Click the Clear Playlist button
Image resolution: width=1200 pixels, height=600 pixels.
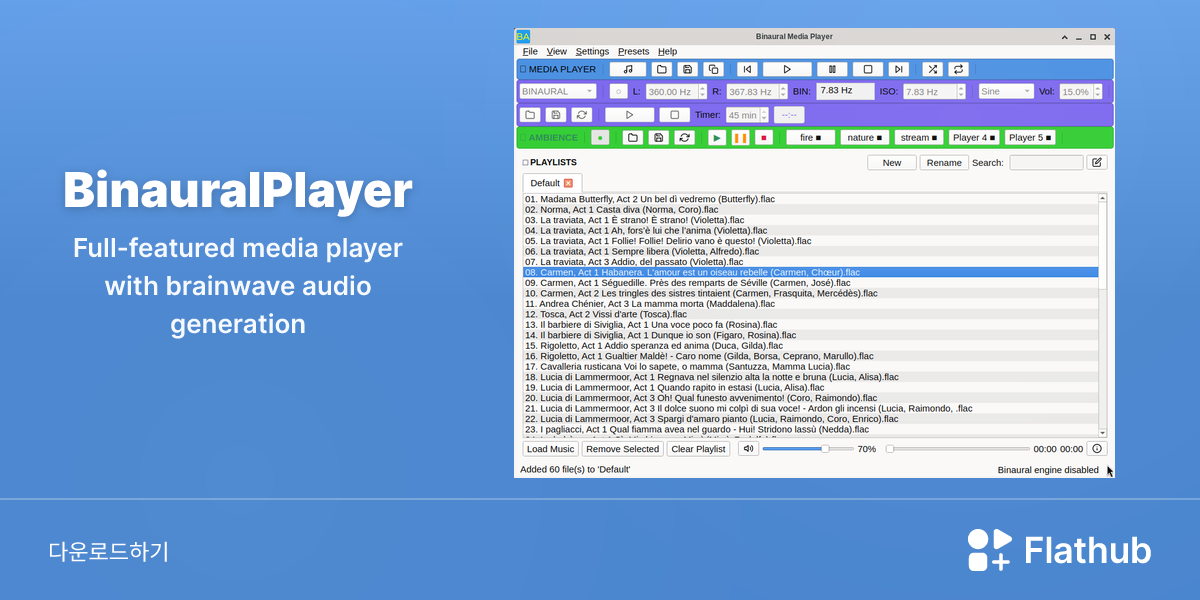698,449
